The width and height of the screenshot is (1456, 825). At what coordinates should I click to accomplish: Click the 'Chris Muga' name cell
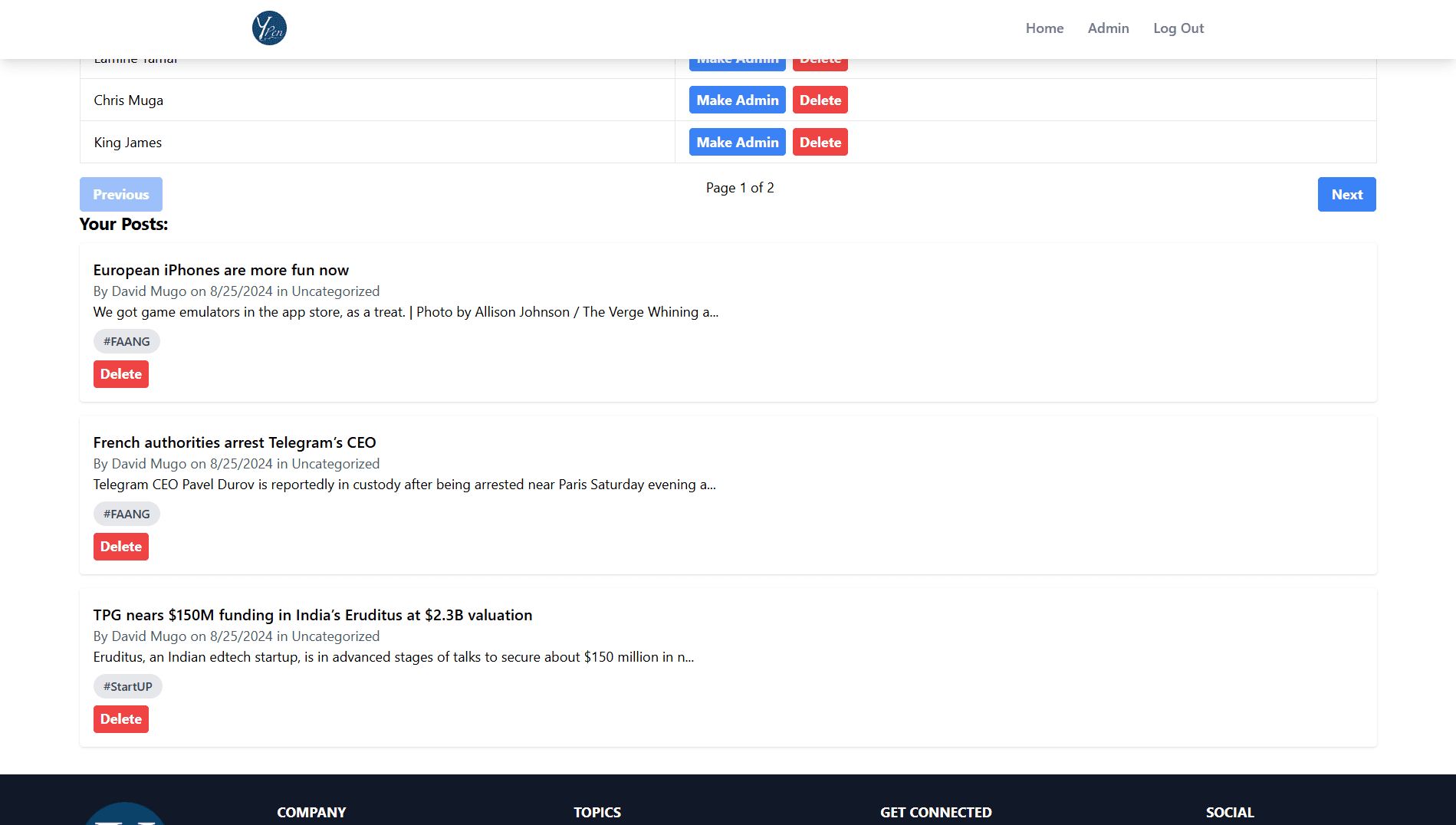pos(377,100)
